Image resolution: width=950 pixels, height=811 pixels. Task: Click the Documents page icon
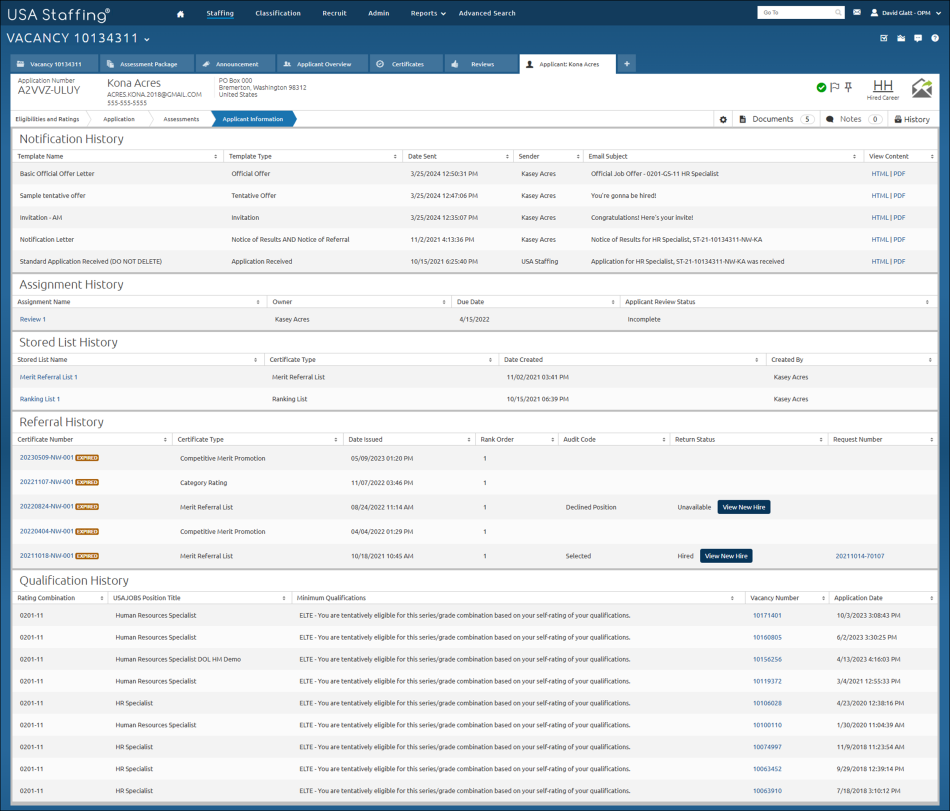[x=743, y=119]
